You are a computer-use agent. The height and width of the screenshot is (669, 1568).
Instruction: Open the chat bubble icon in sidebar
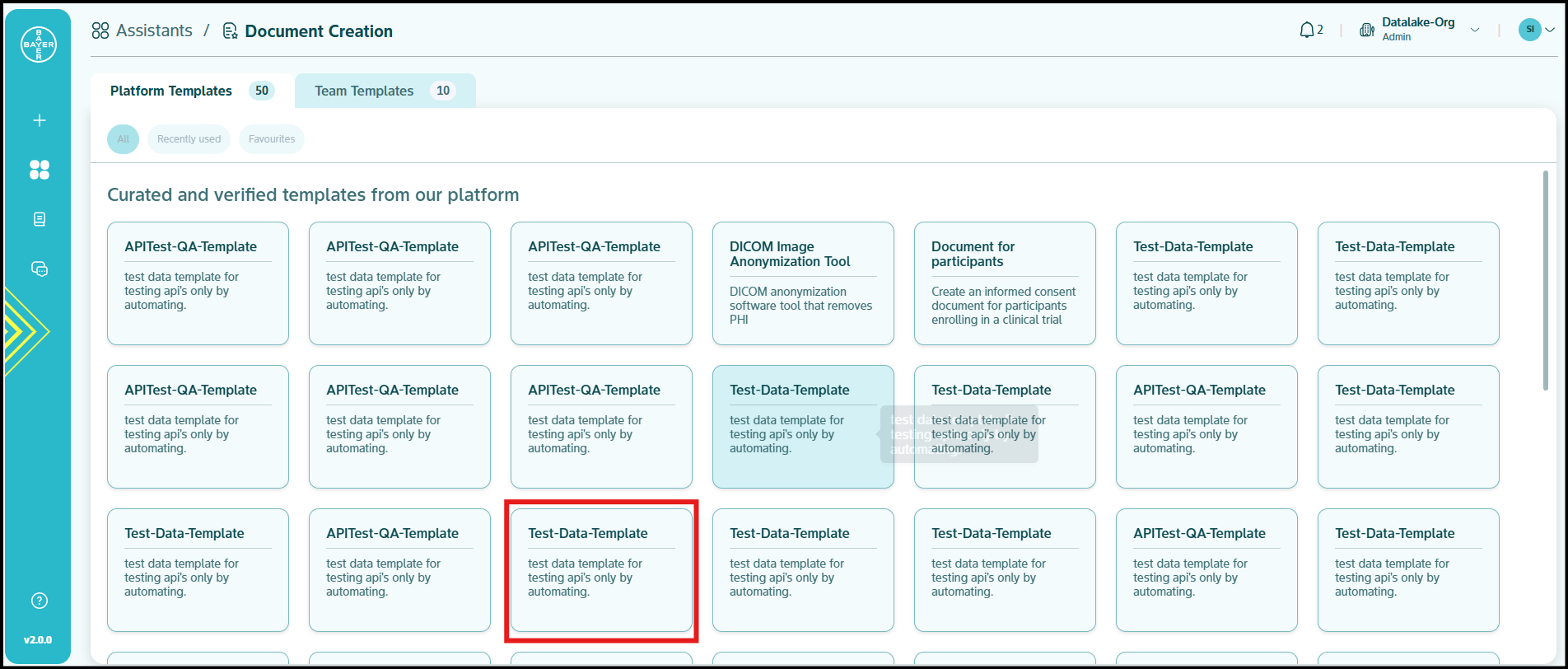click(x=39, y=269)
